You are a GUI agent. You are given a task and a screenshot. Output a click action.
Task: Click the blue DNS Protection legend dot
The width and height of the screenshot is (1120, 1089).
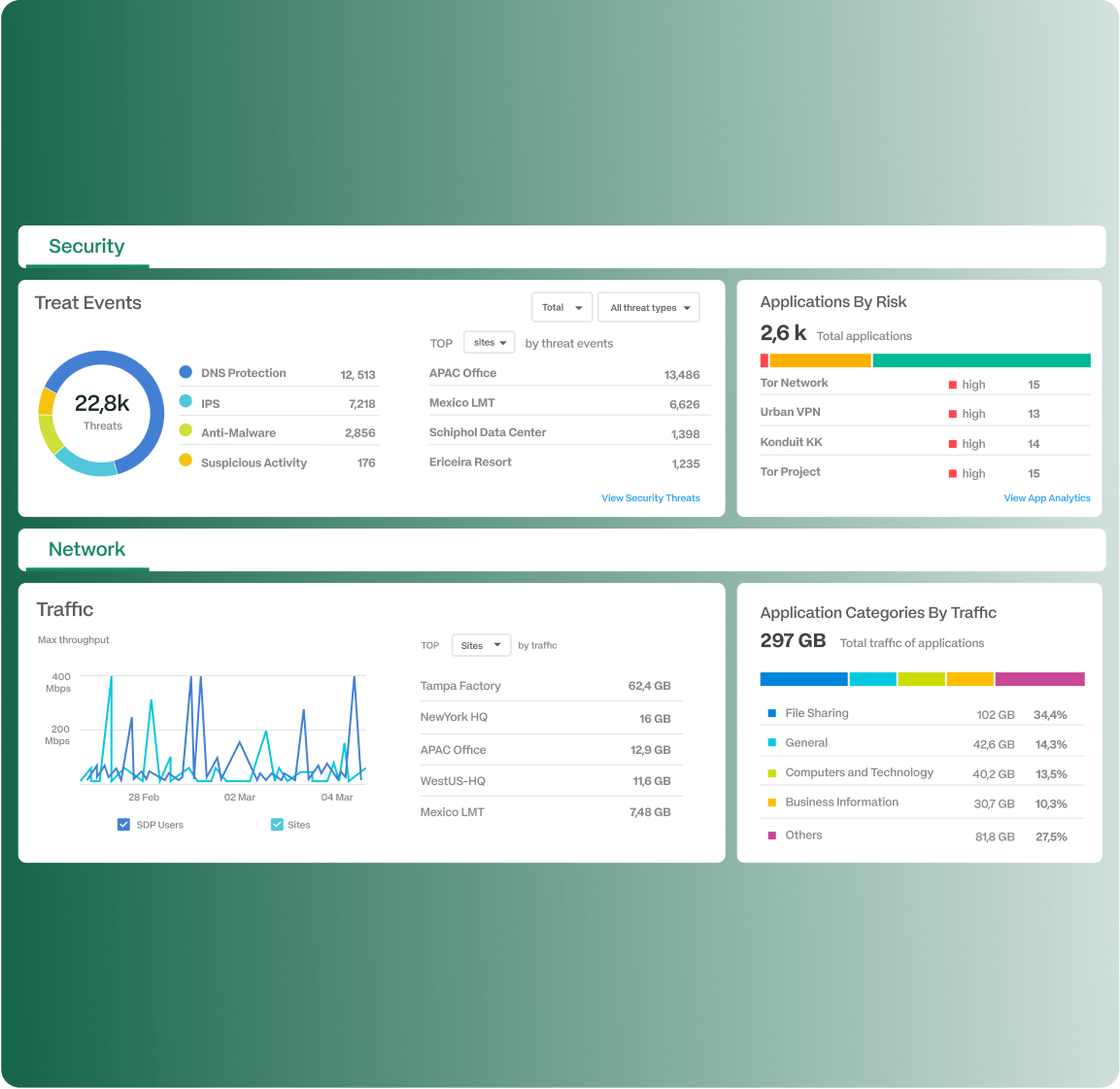click(x=186, y=372)
